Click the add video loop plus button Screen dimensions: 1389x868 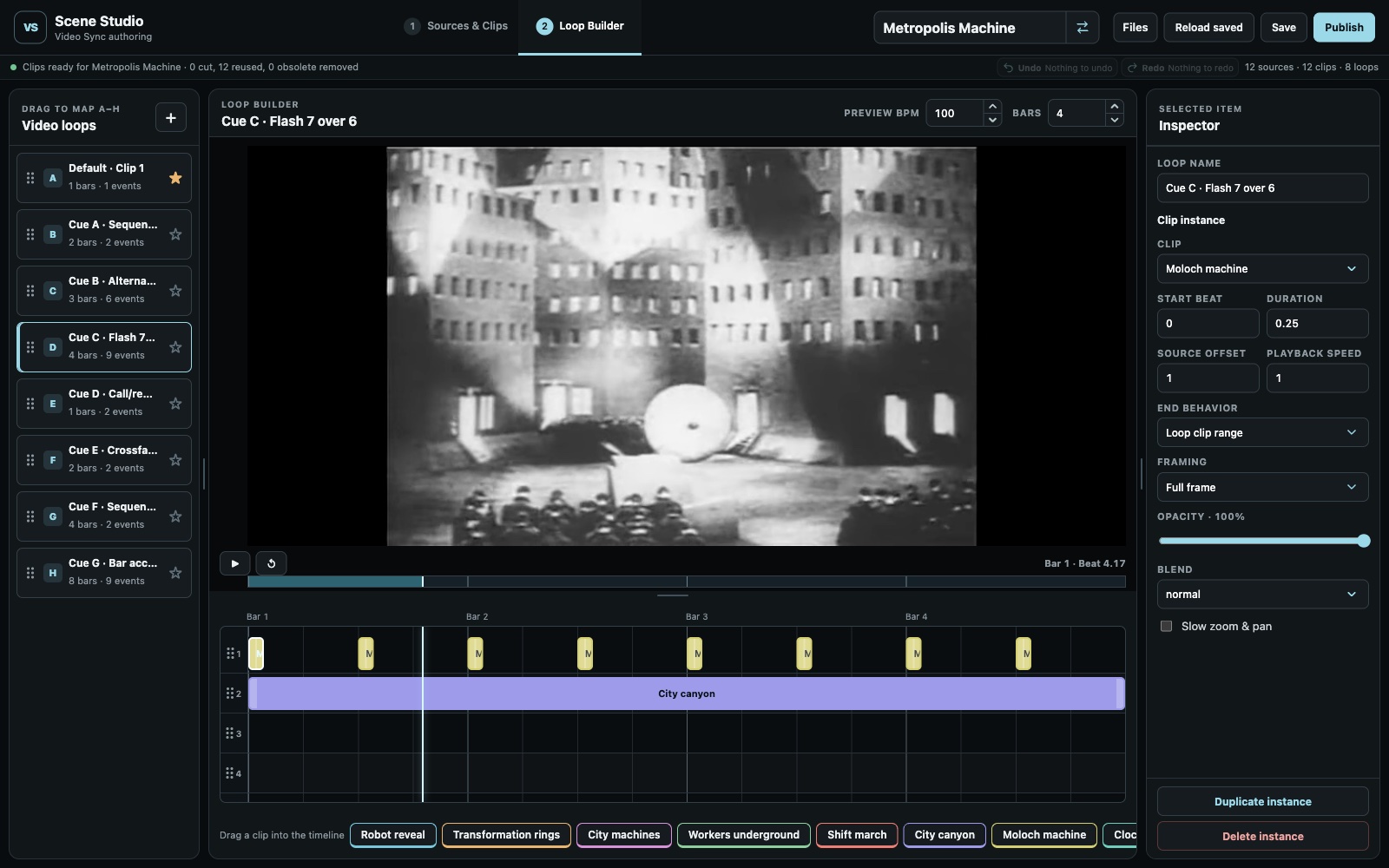click(170, 118)
